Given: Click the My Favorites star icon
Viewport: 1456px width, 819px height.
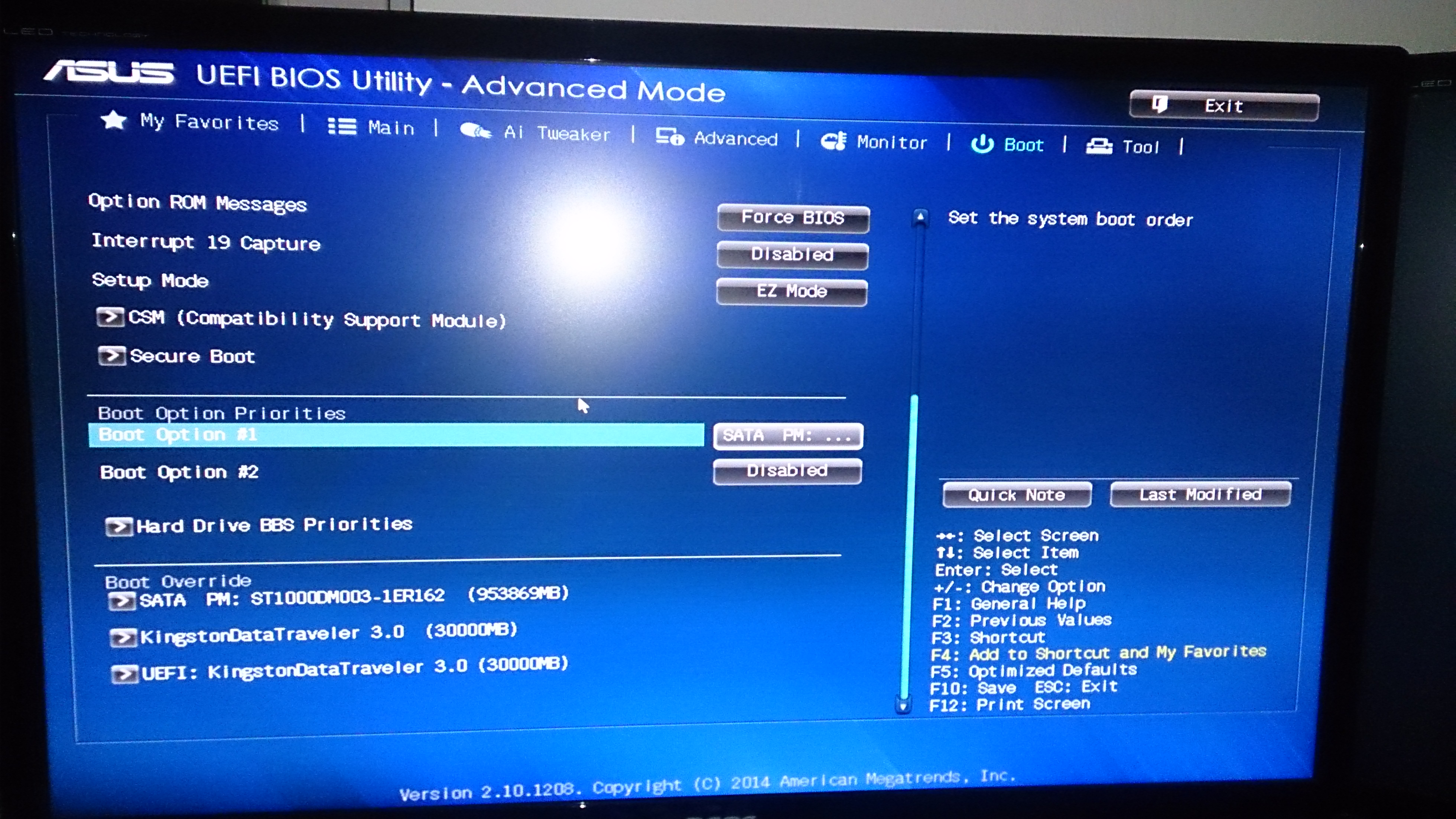Looking at the screenshot, I should [x=114, y=120].
